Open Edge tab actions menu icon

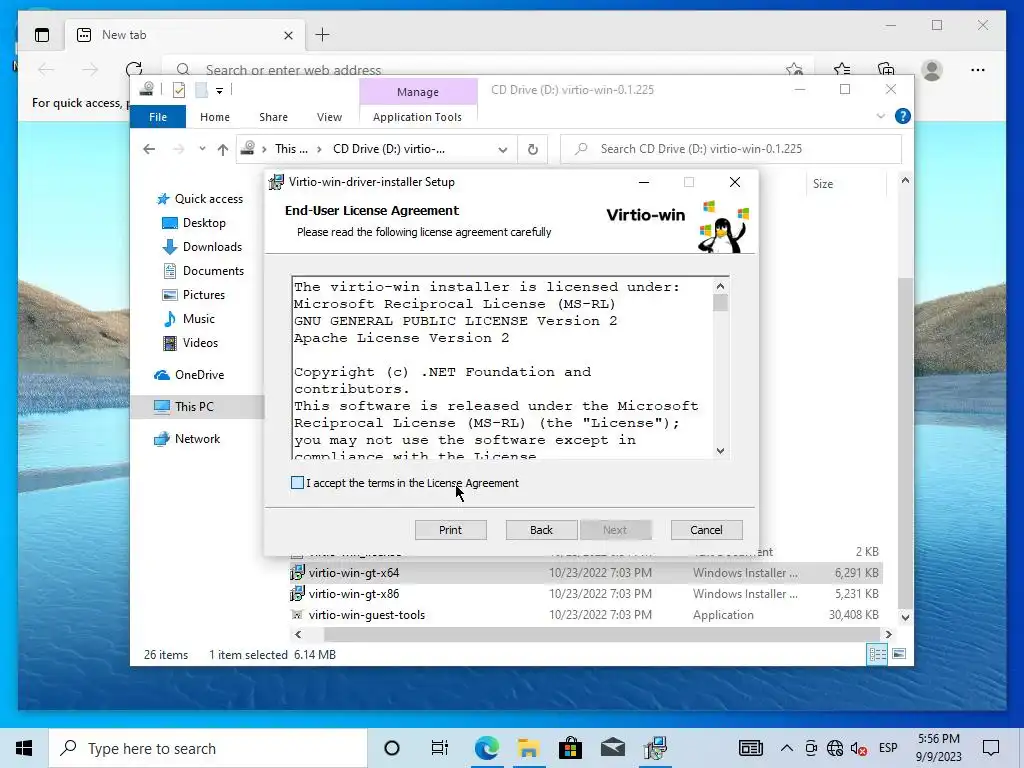tap(42, 35)
